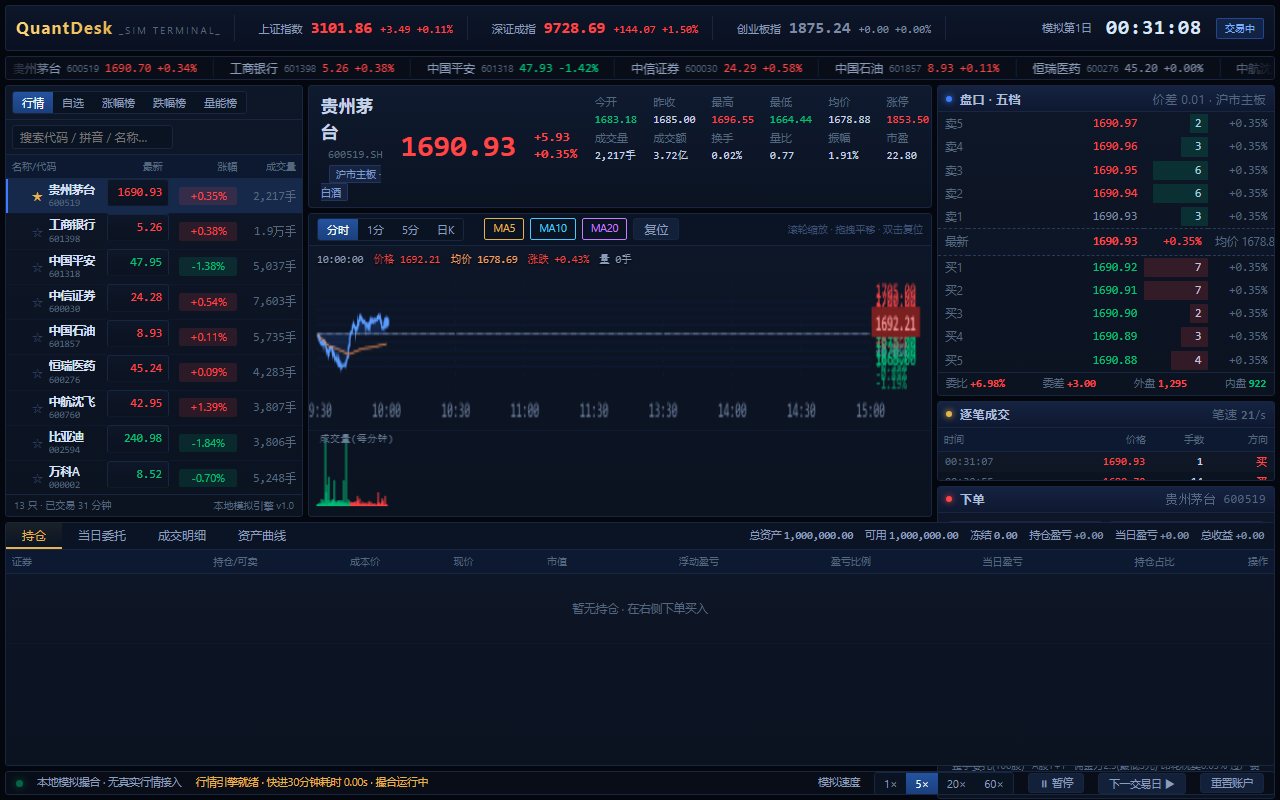Focus the stock search input field

(92, 137)
